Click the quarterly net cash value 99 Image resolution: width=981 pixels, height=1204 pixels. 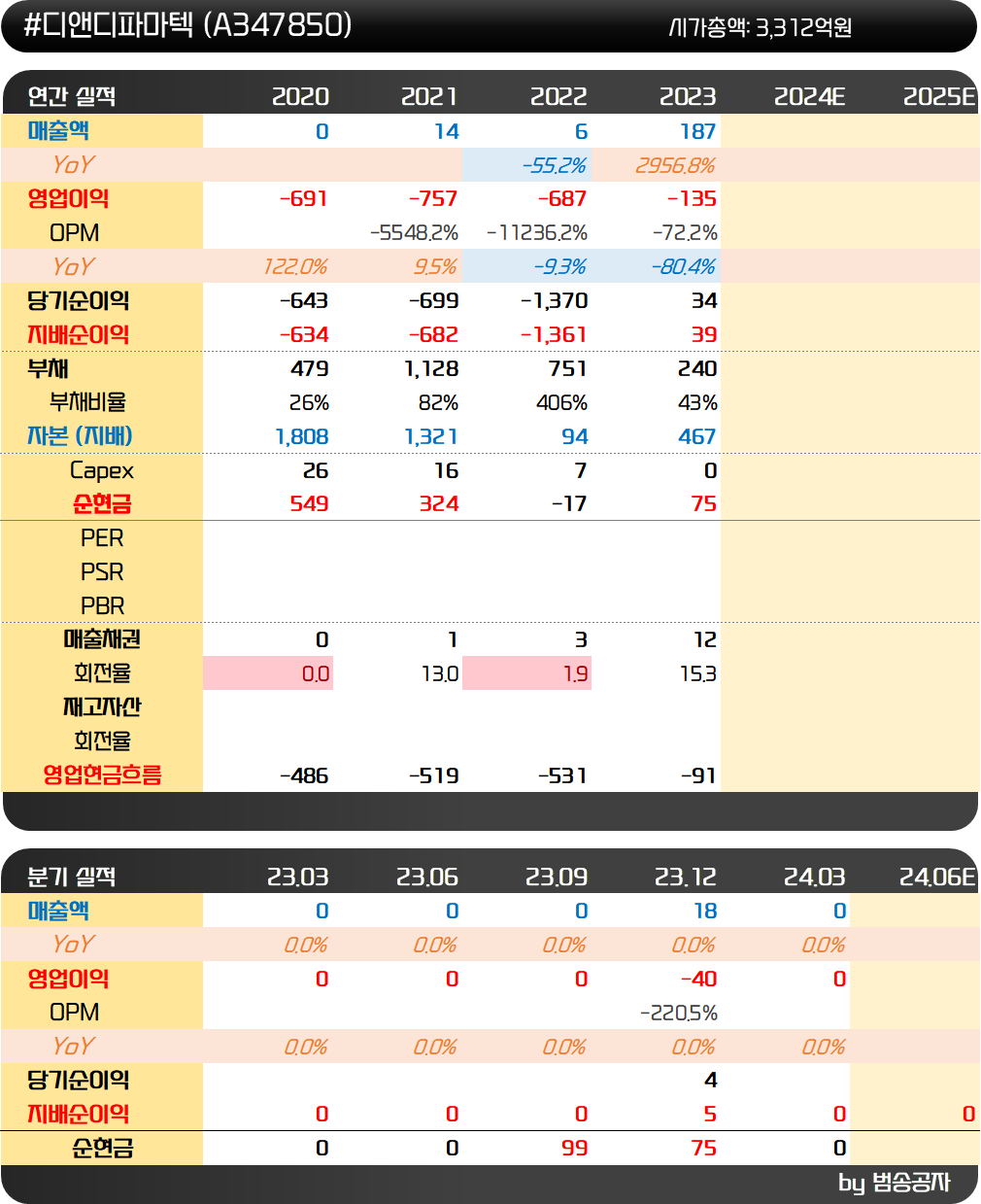[x=575, y=1148]
